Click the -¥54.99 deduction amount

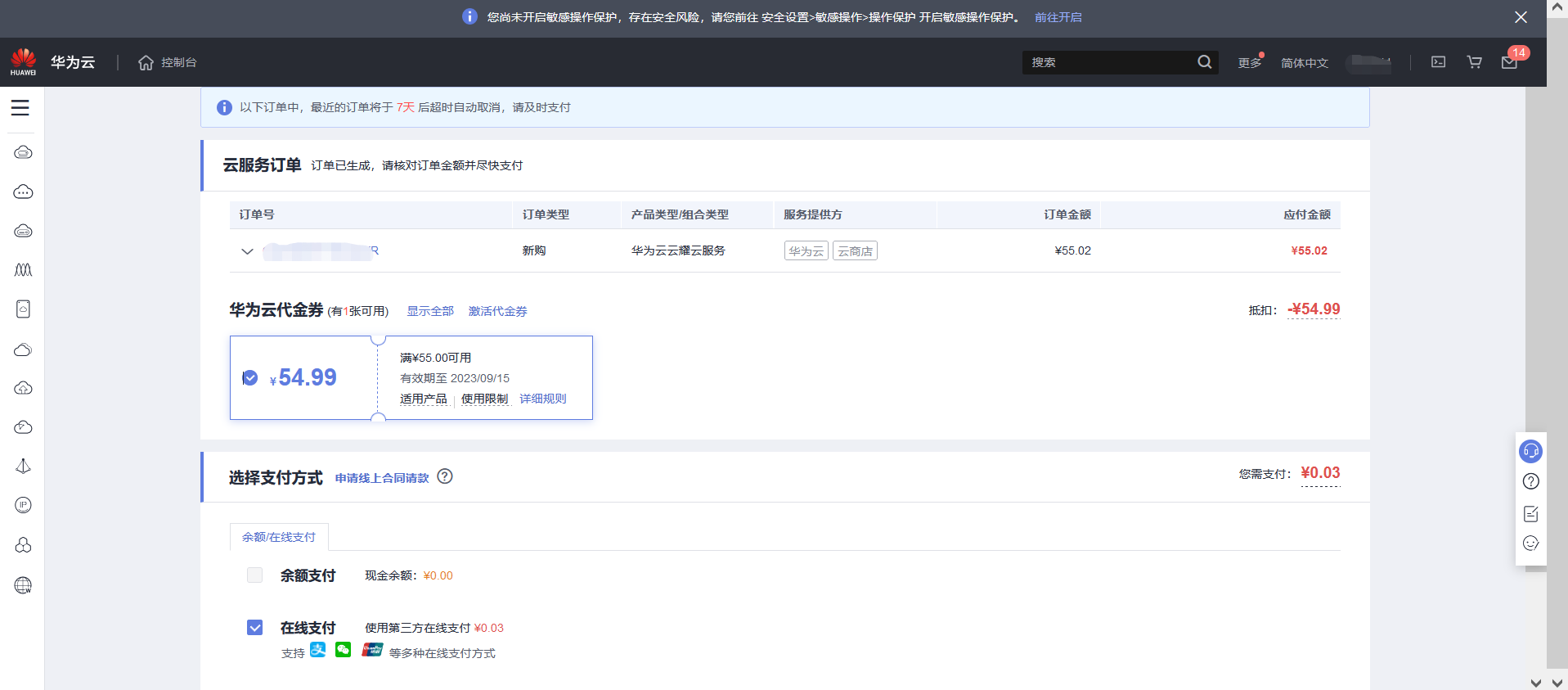point(1314,309)
